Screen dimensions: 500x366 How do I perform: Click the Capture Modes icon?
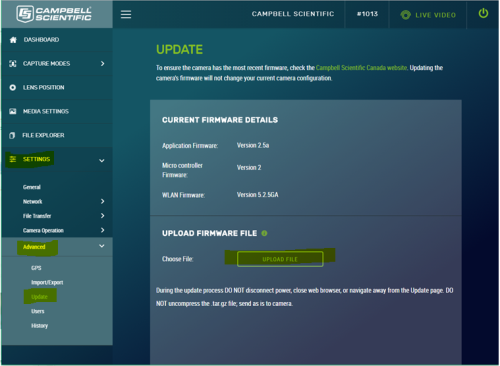click(13, 64)
